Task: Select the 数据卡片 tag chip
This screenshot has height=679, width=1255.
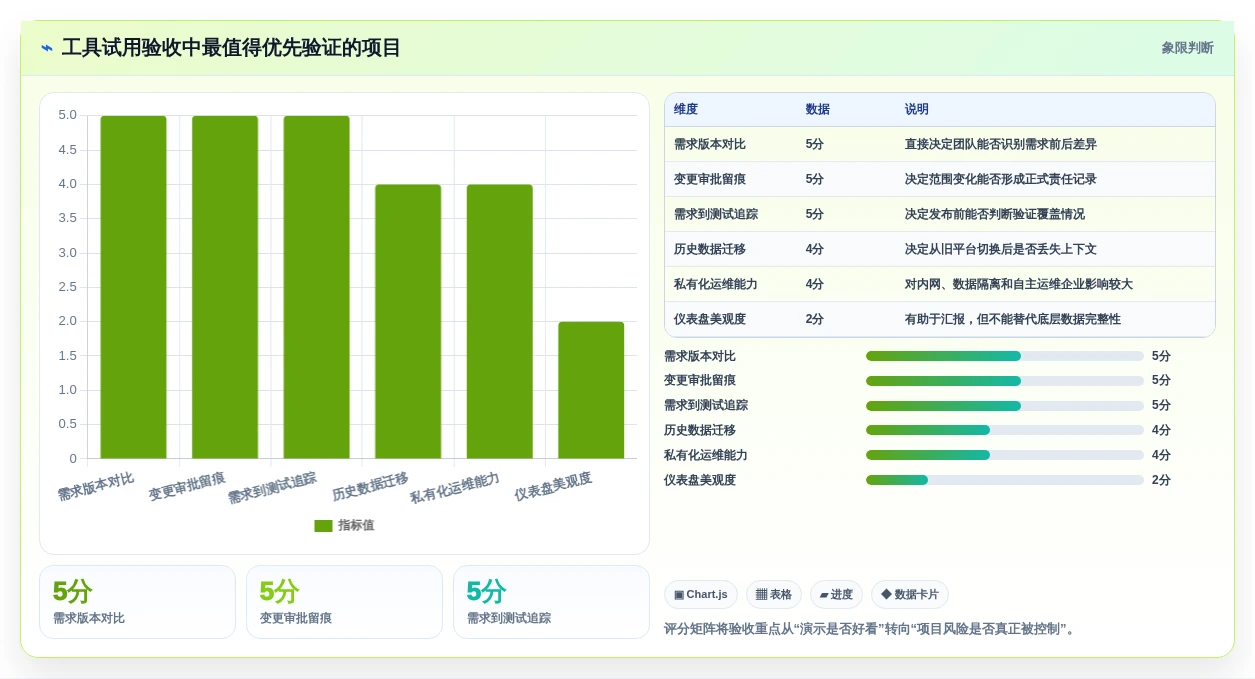Action: (x=910, y=595)
